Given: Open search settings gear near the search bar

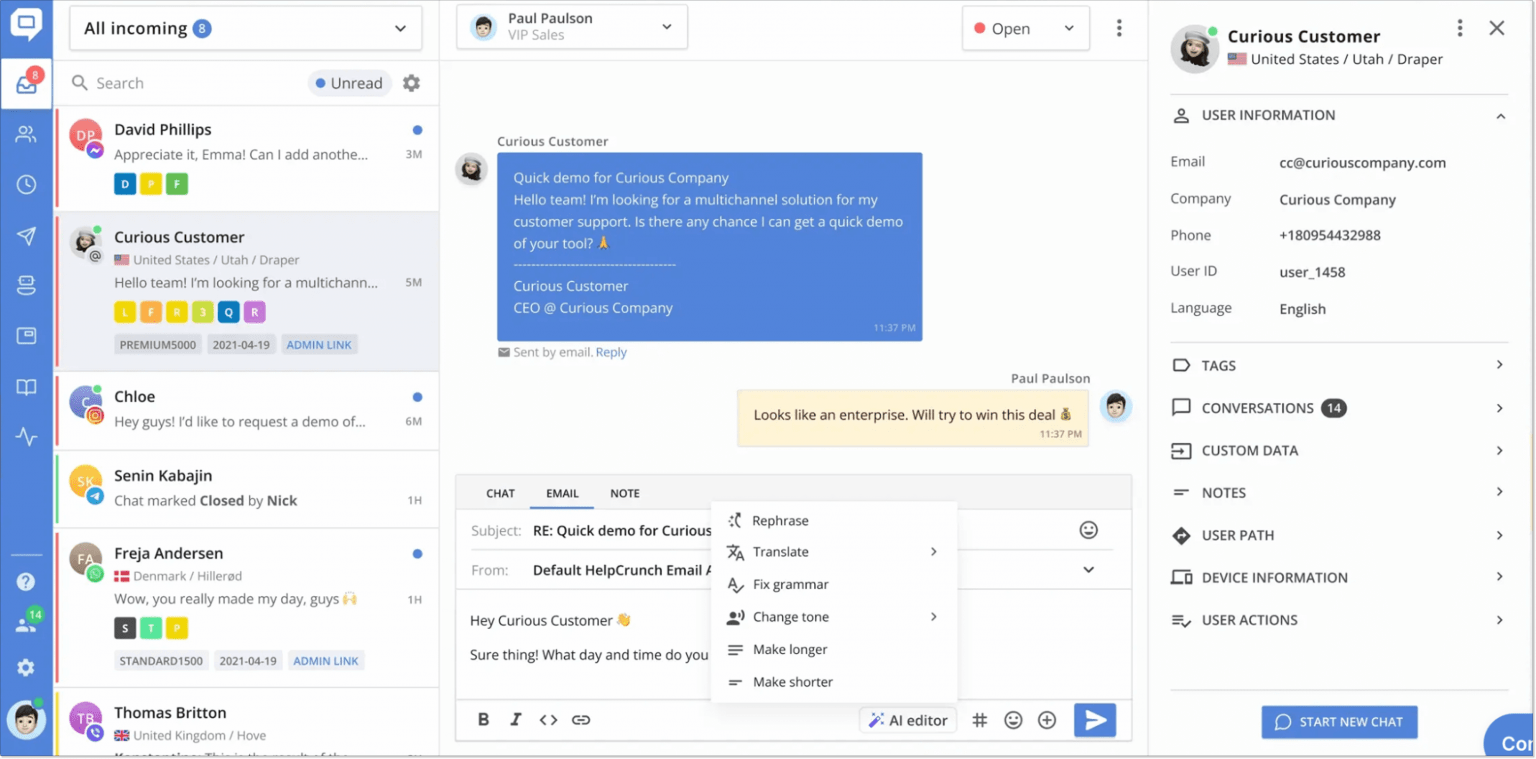Looking at the screenshot, I should point(411,83).
